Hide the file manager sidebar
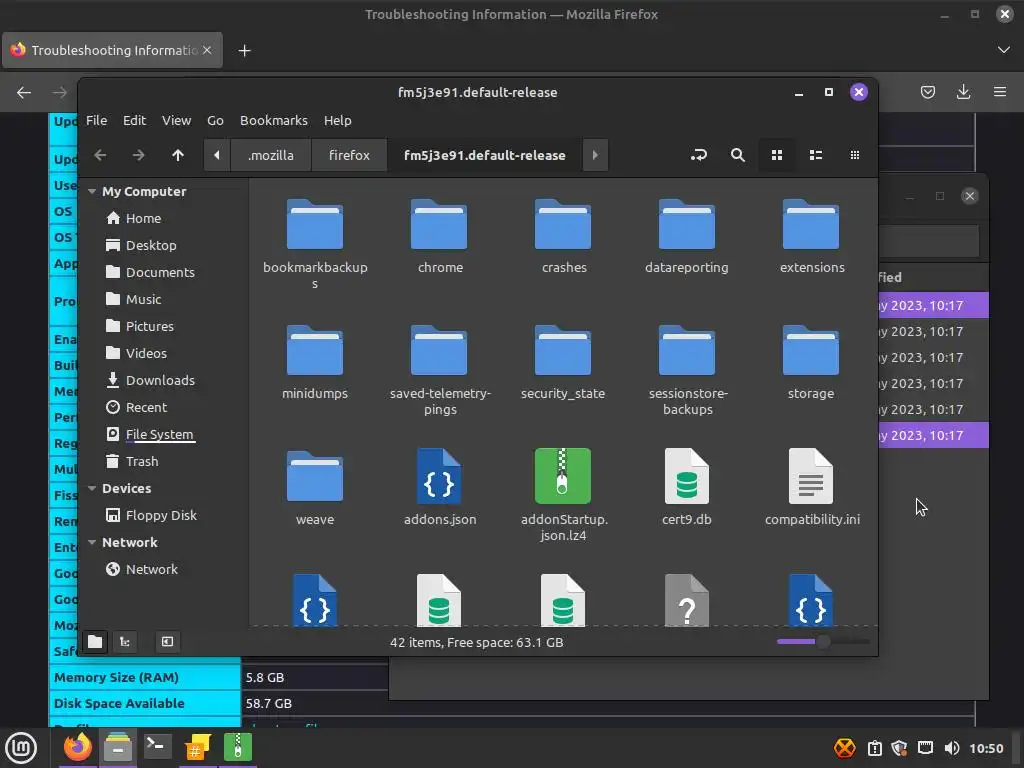The width and height of the screenshot is (1024, 768). (x=167, y=642)
